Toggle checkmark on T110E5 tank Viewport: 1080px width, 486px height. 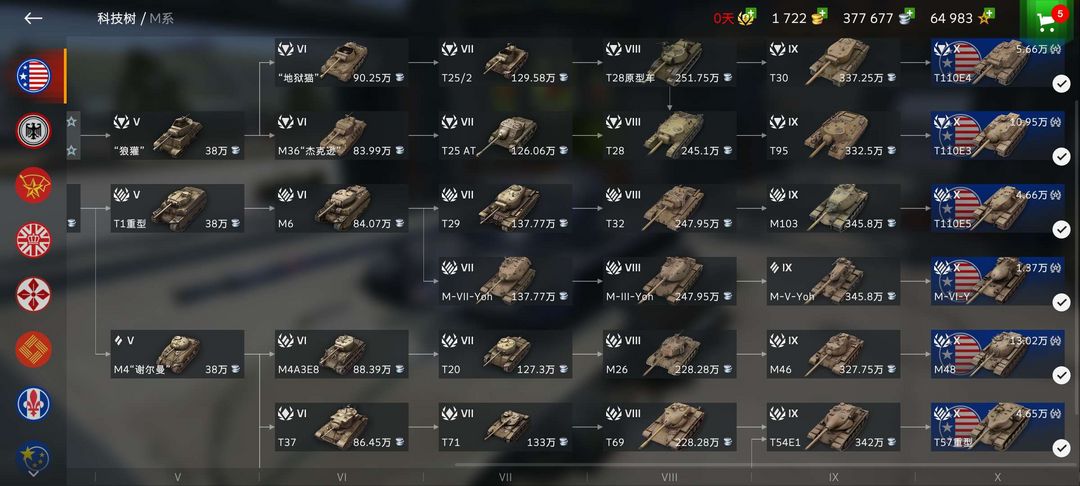(1061, 229)
